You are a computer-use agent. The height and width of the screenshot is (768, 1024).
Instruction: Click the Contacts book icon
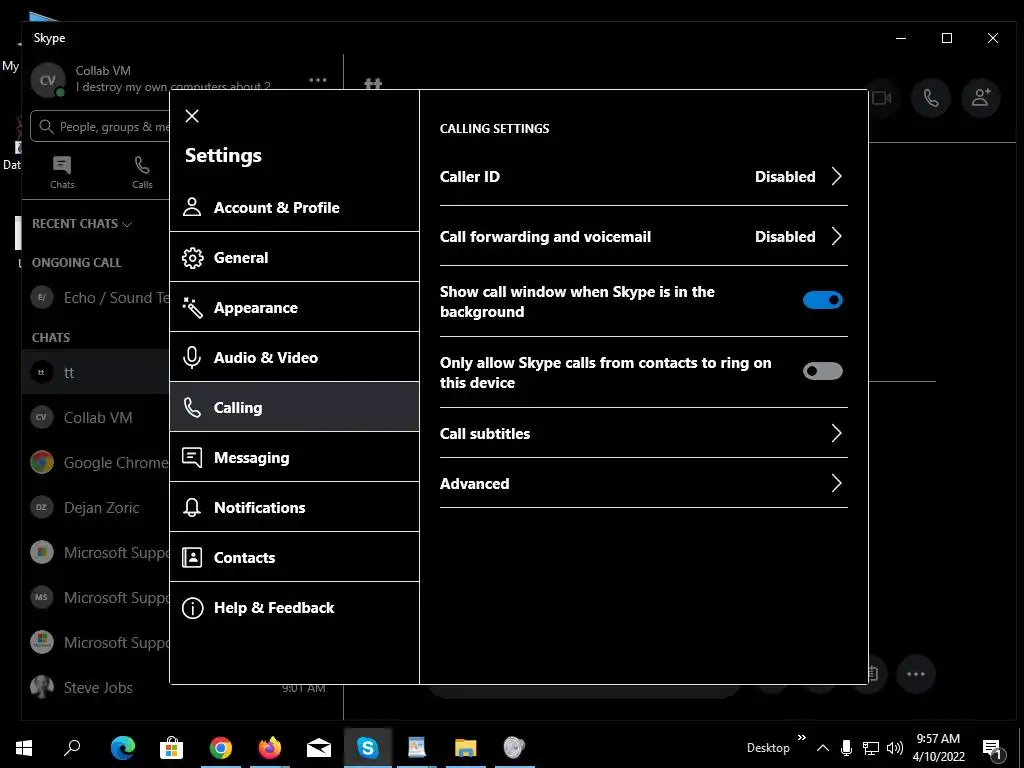tap(192, 557)
